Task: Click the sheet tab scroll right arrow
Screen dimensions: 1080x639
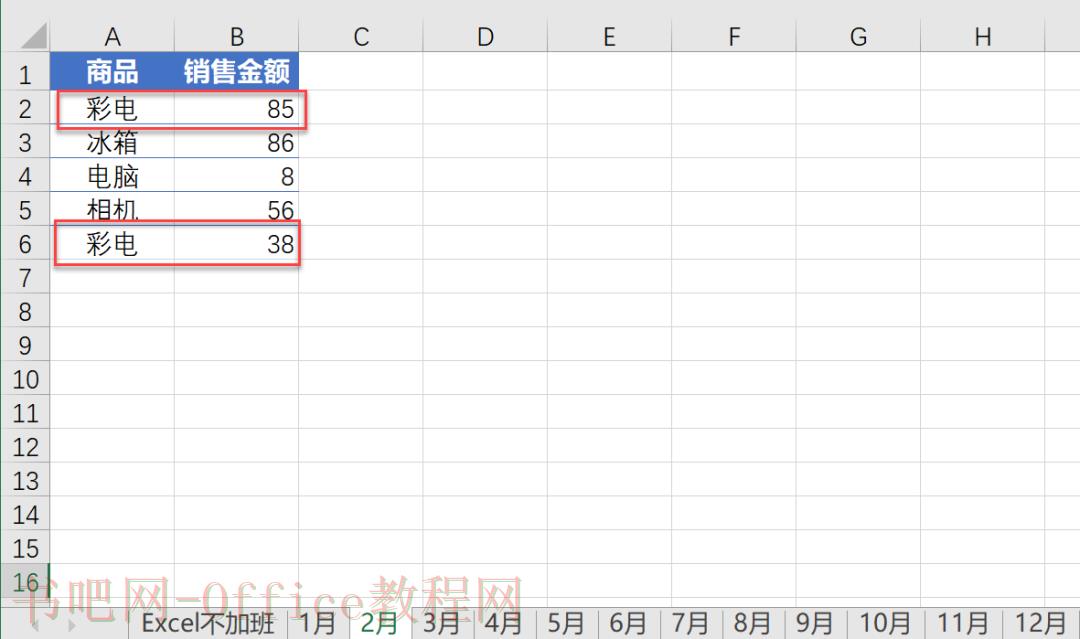Action: 71,625
